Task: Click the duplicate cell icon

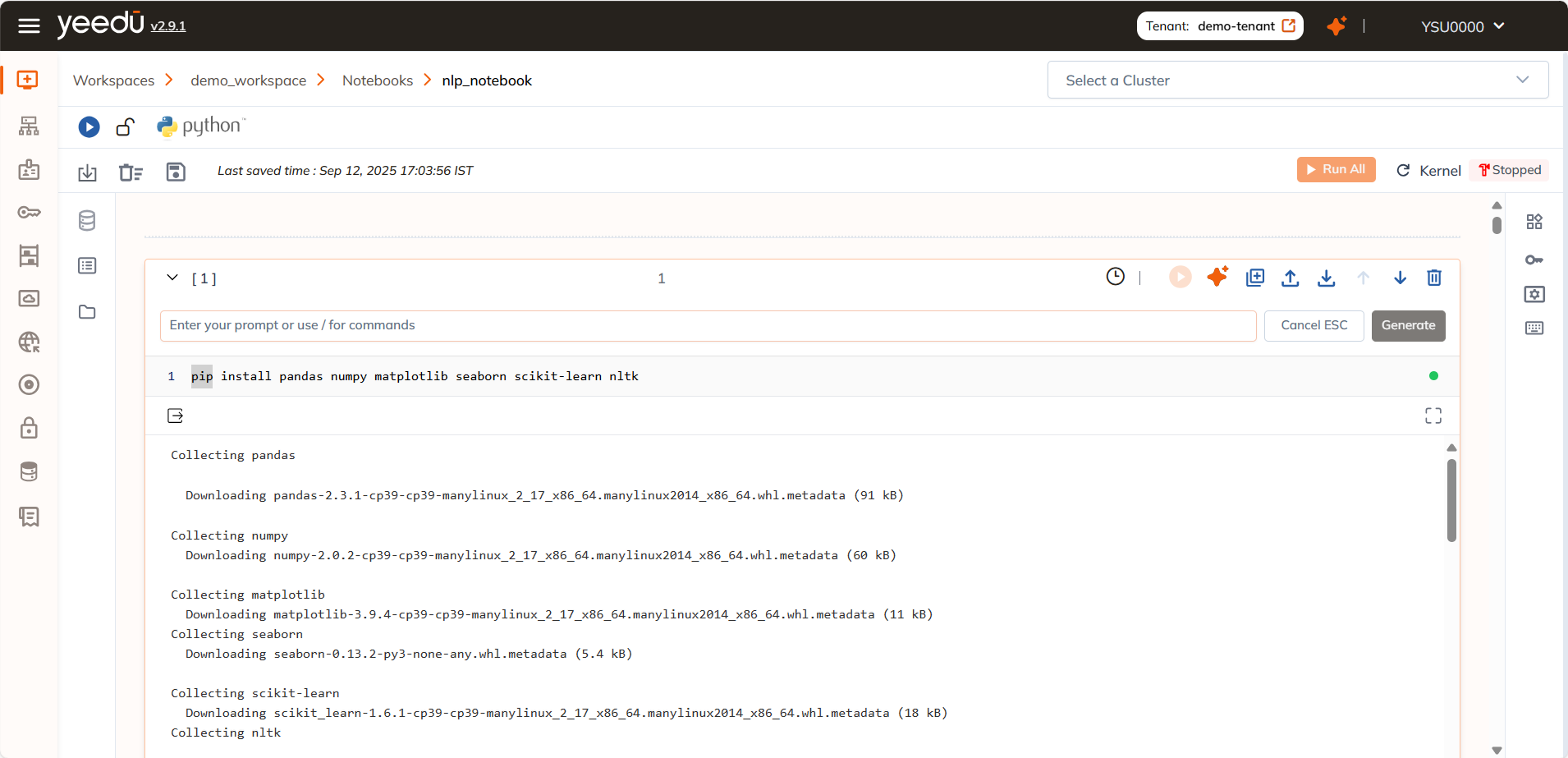Action: coord(1254,278)
